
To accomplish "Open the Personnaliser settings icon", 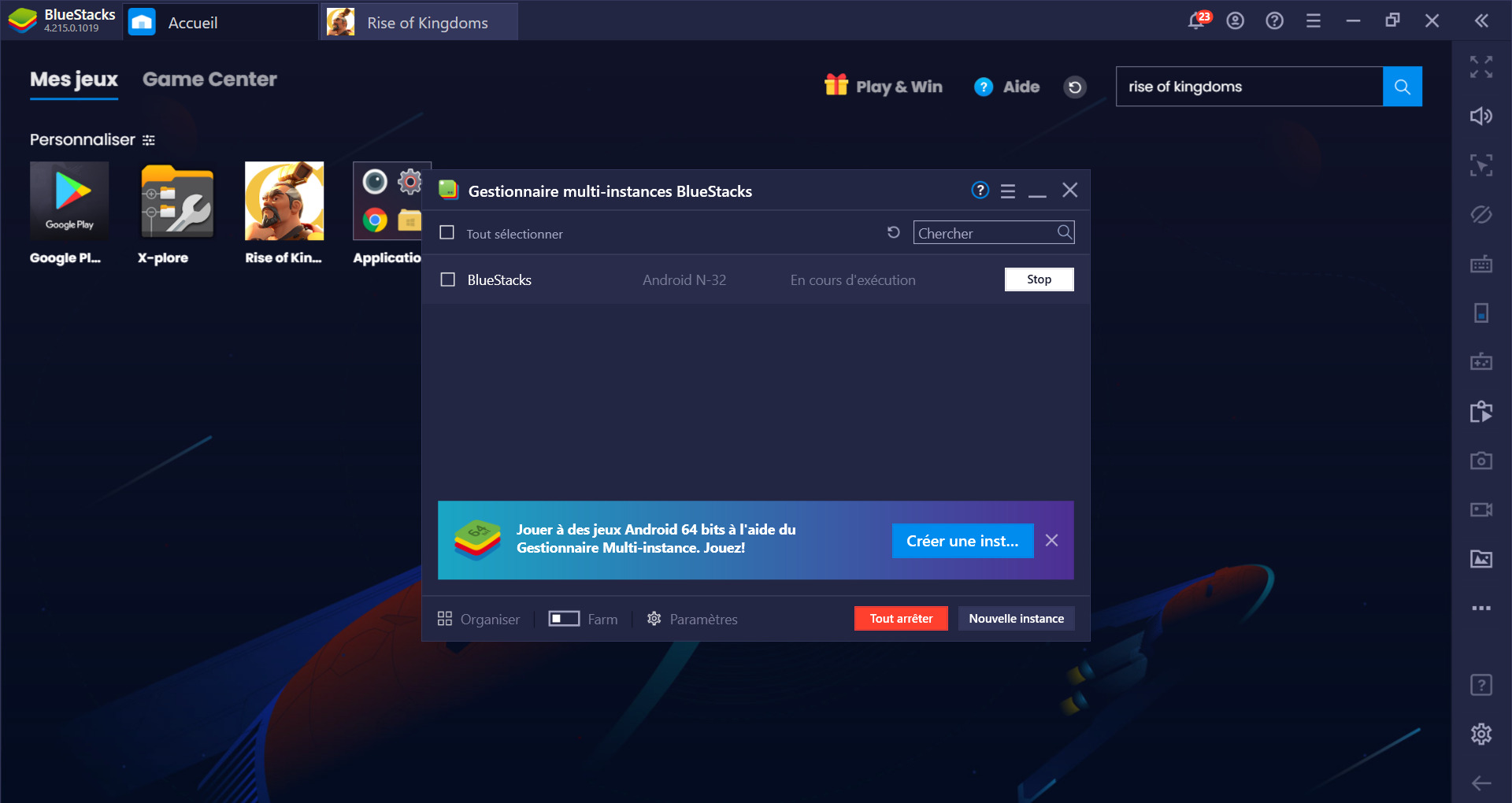I will tap(148, 140).
